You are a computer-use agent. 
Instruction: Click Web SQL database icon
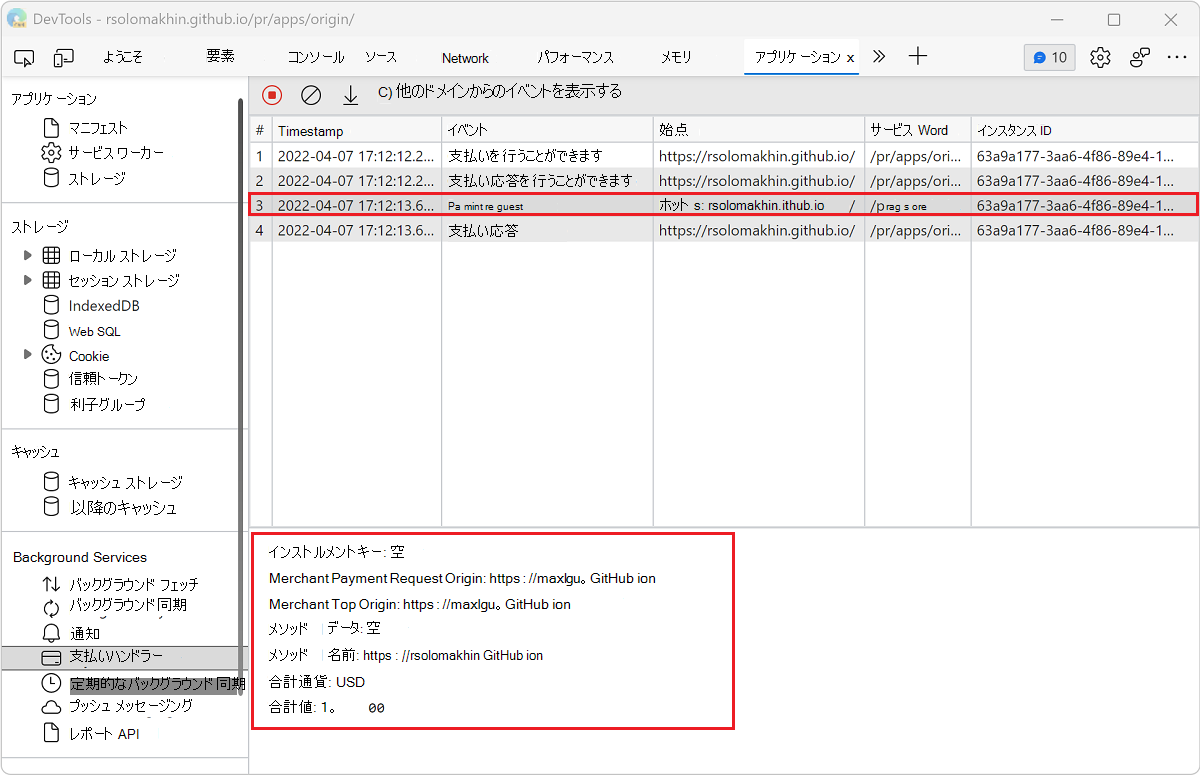click(x=51, y=330)
